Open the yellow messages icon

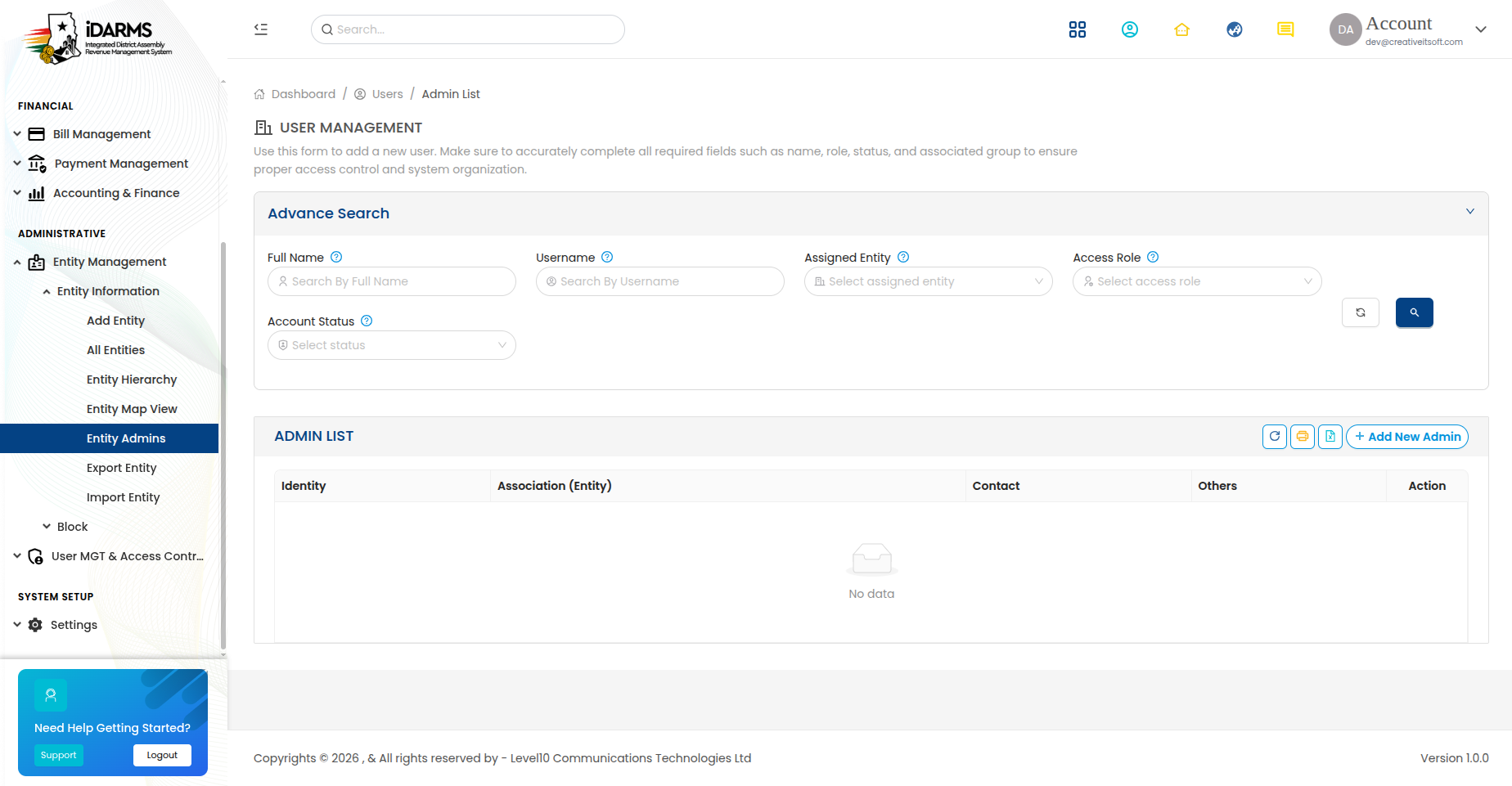(1285, 29)
